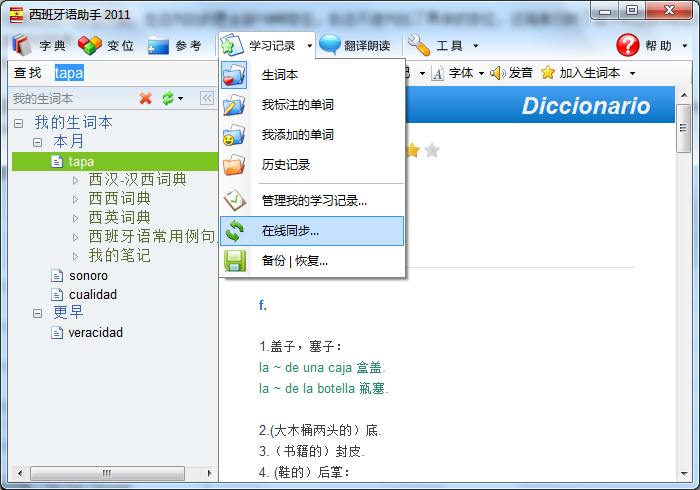Select veracidad in the word list
The height and width of the screenshot is (490, 700).
96,332
